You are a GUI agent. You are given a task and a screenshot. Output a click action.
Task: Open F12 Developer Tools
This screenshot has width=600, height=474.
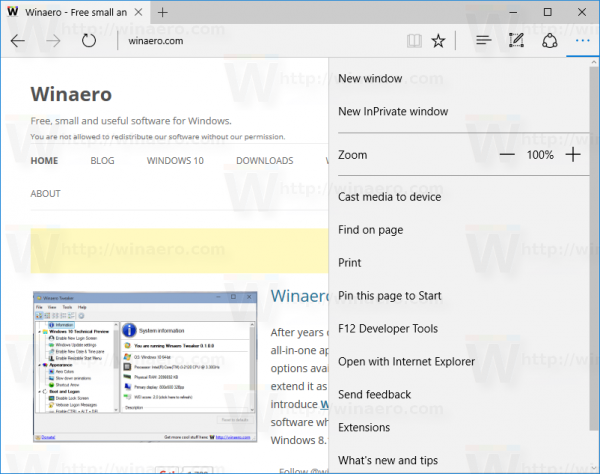[388, 329]
